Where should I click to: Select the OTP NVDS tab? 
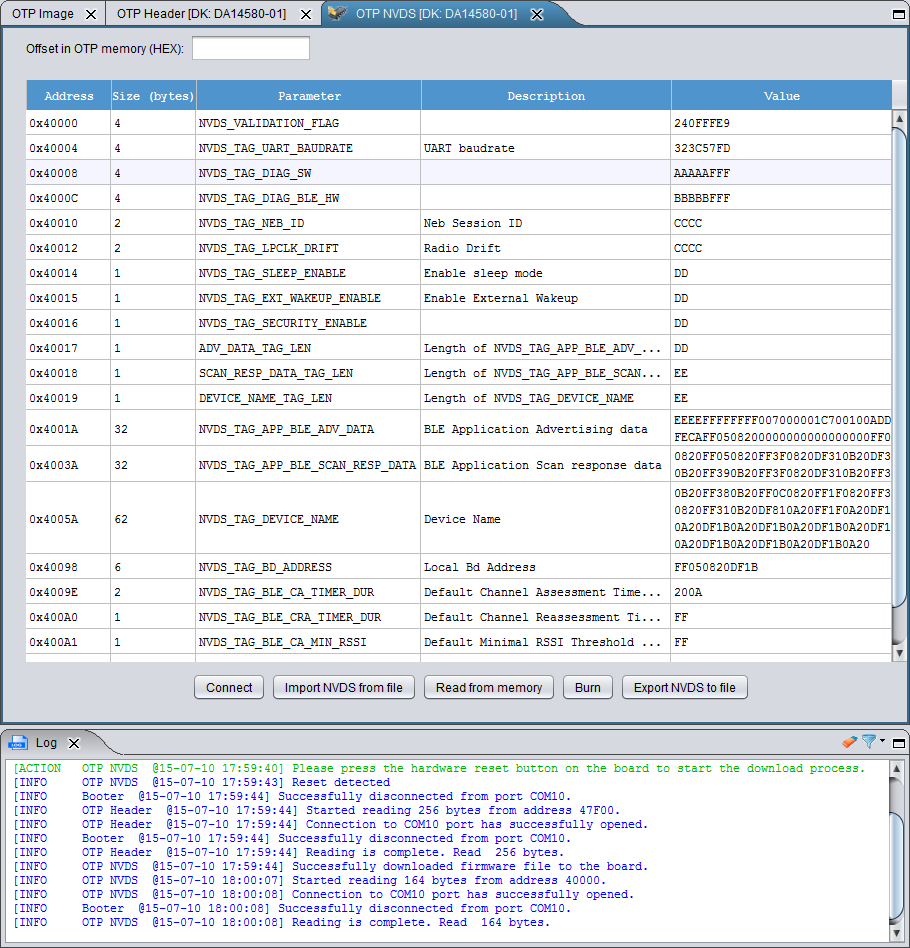coord(436,13)
